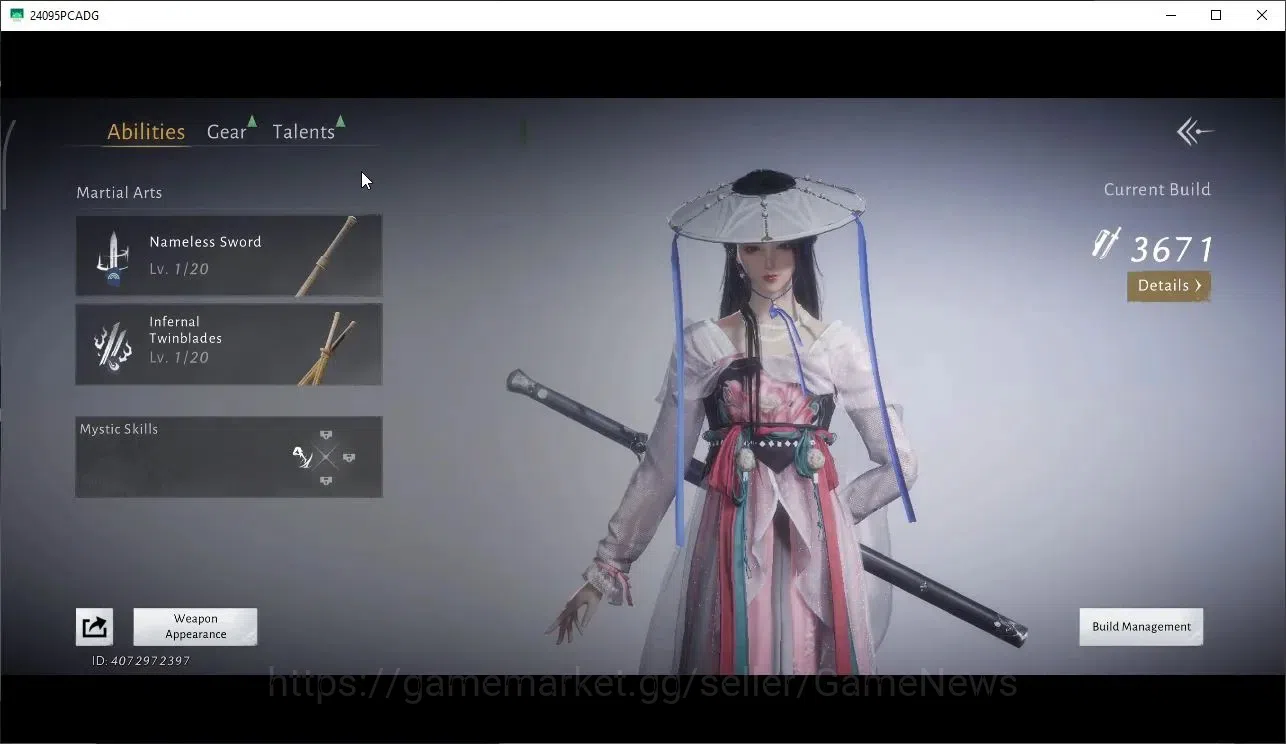This screenshot has width=1286, height=744.
Task: Click the share icon button
Action: (x=94, y=627)
